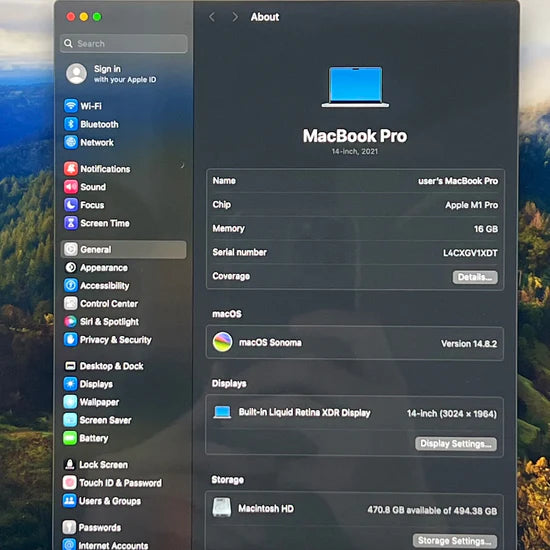
Task: Click the large MacBook Pro illustration
Action: (355, 87)
